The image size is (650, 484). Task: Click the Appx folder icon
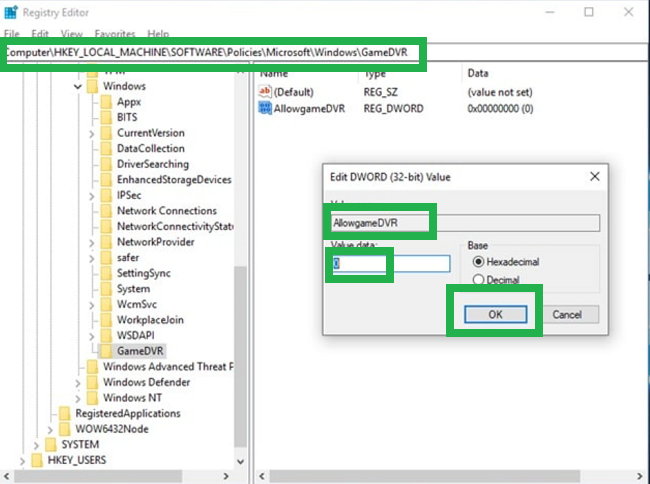107,102
